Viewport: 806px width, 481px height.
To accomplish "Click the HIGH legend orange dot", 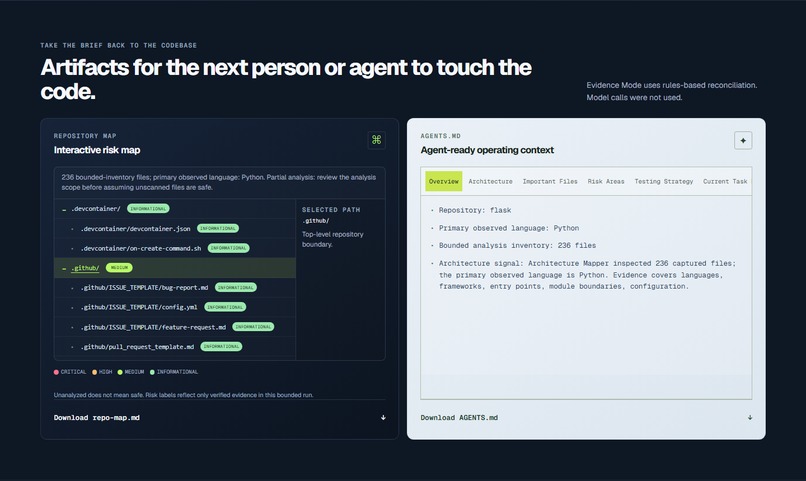I will click(95, 372).
